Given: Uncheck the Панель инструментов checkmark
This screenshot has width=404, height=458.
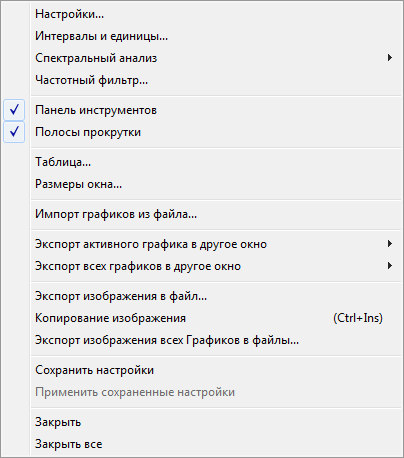Looking at the screenshot, I should [x=14, y=110].
